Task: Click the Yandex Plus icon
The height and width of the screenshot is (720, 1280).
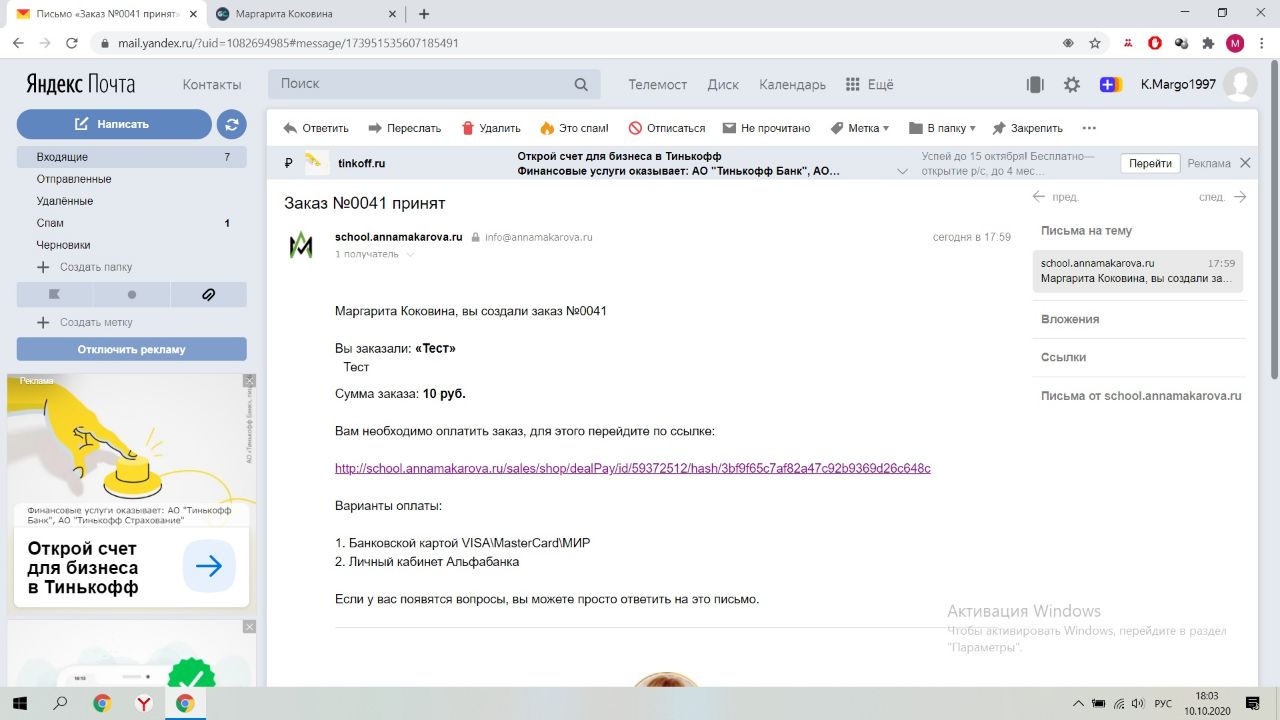Action: tap(1110, 85)
